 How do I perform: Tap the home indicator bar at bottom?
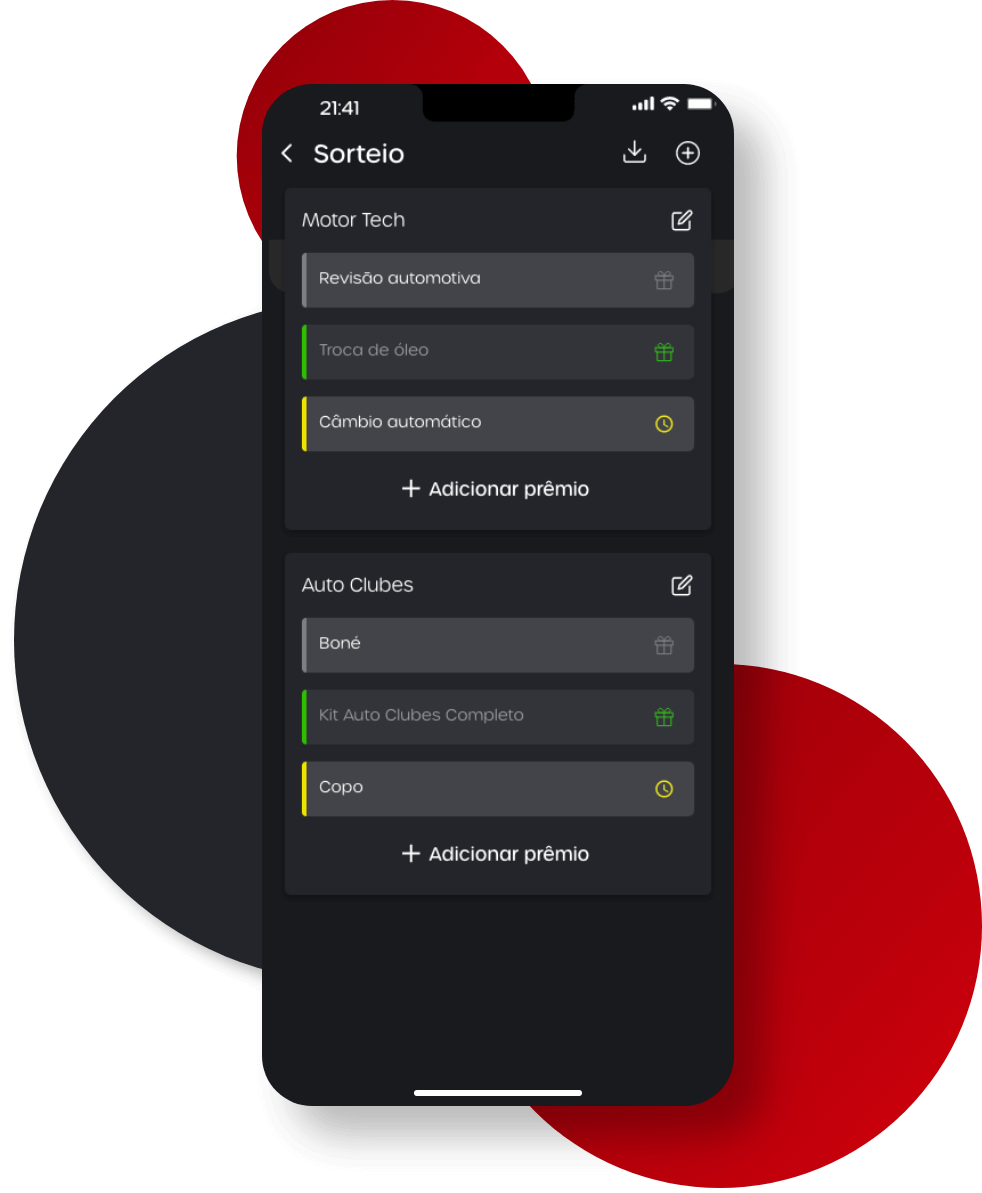497,1093
